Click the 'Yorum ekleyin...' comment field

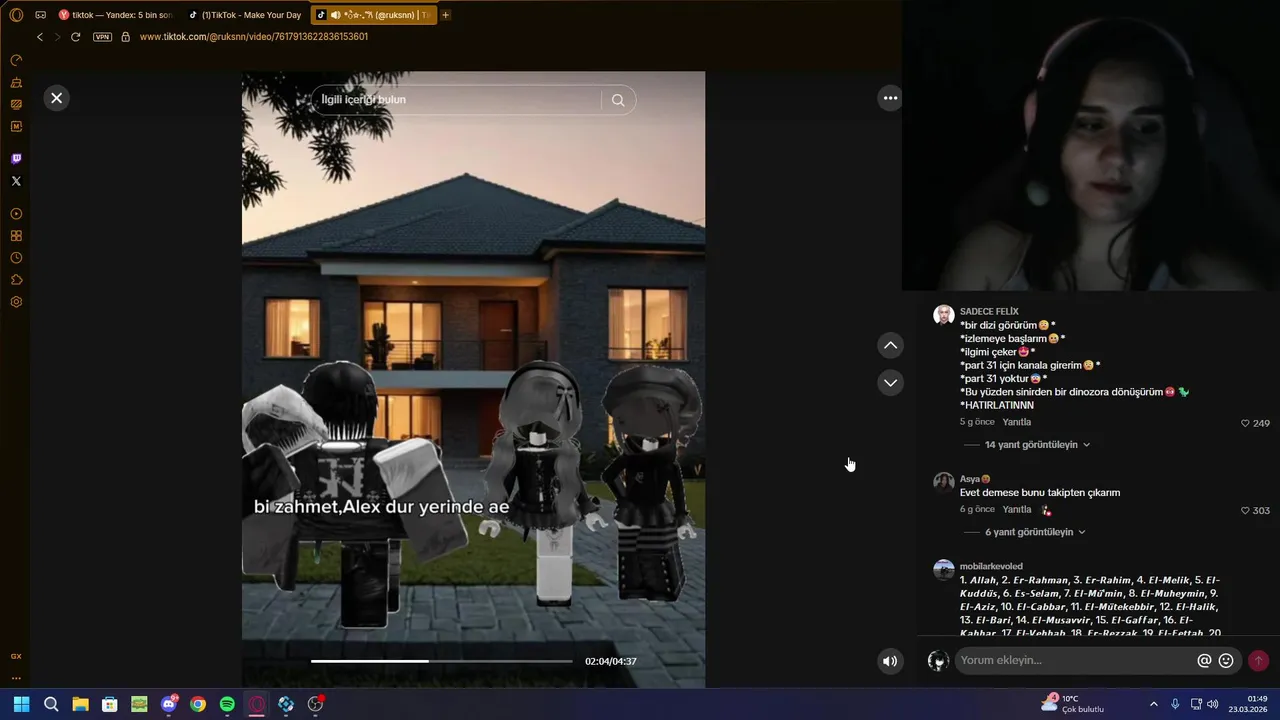pos(1075,661)
